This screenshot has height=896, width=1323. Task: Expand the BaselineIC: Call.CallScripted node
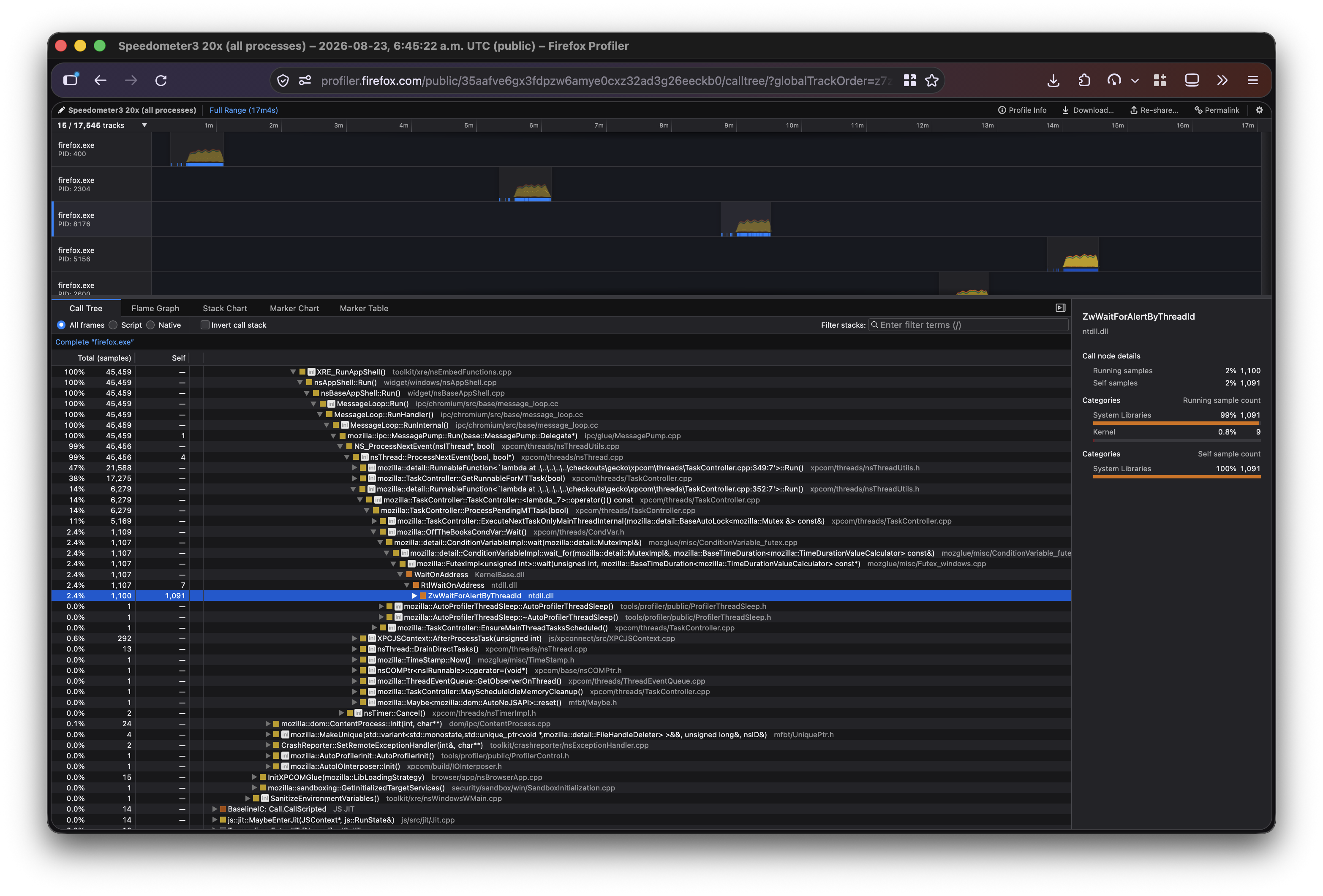coord(215,809)
